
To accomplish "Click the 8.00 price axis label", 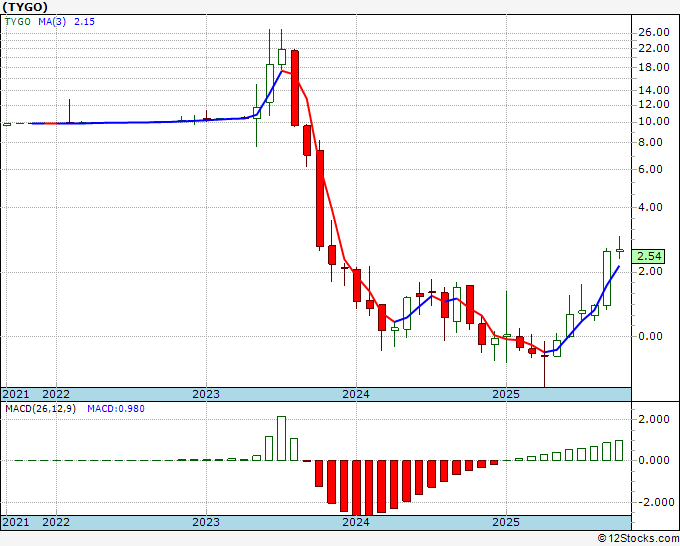I will (651, 142).
